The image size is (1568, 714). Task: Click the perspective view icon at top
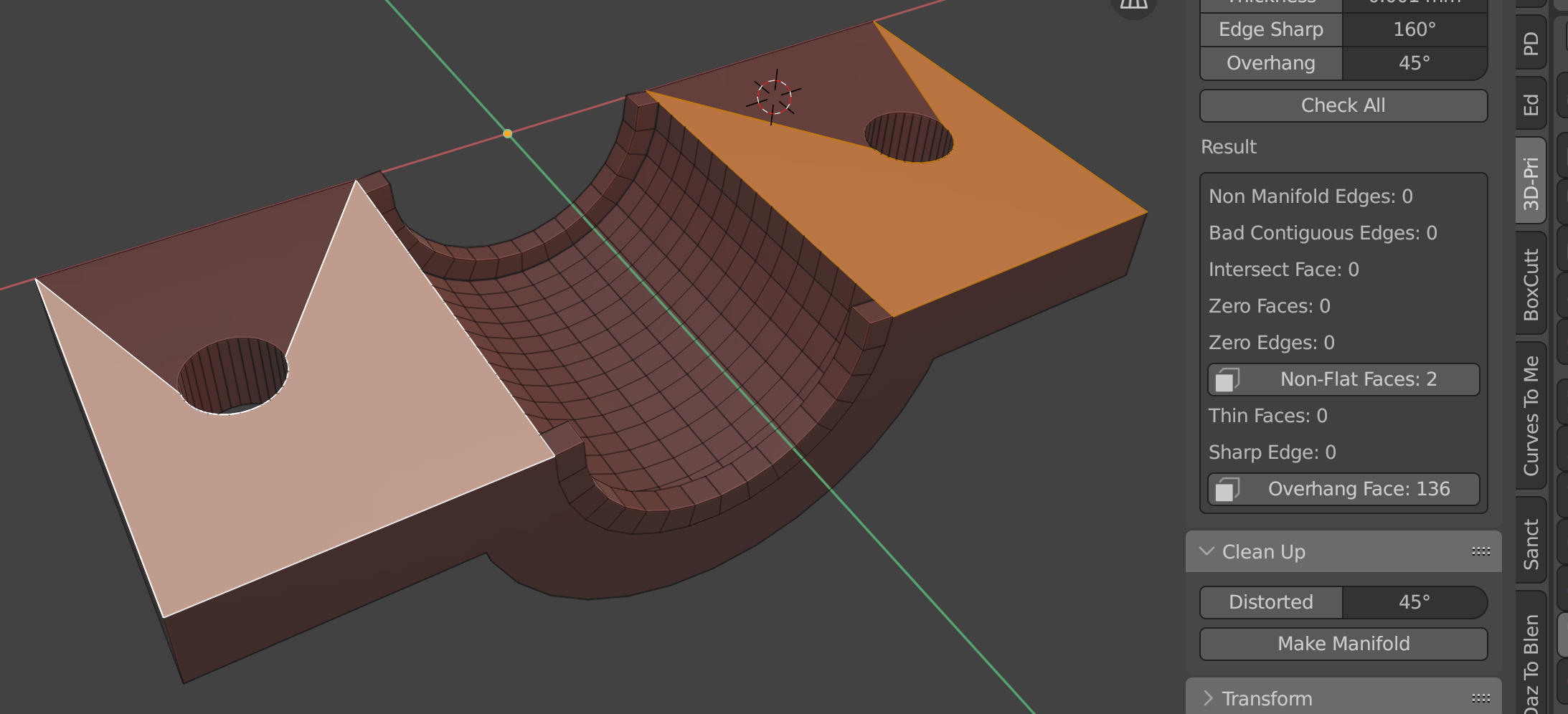1133,5
